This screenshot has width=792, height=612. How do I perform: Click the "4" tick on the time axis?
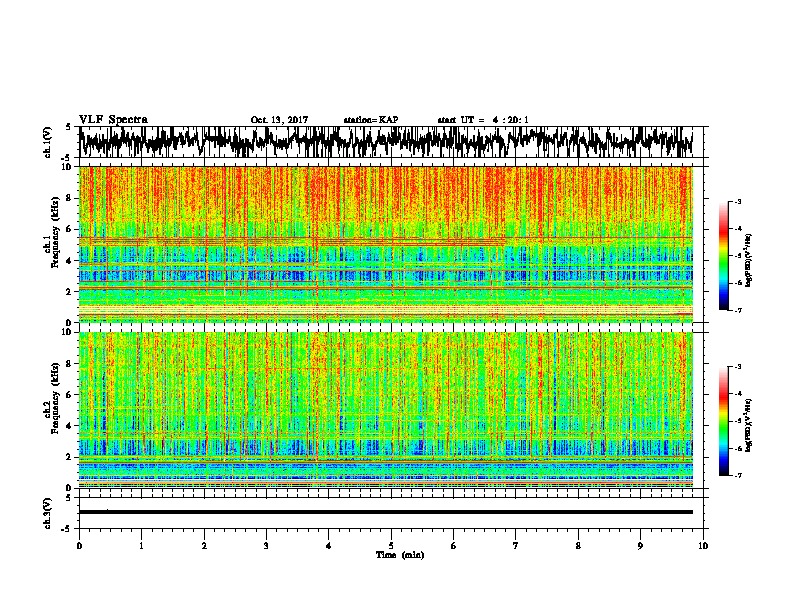tap(329, 546)
